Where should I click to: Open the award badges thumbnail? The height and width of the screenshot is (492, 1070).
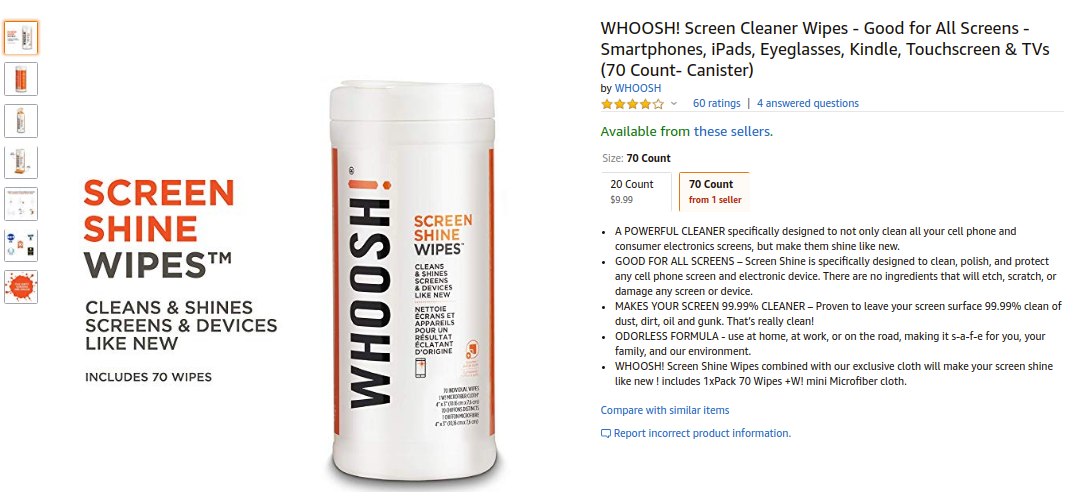point(20,246)
